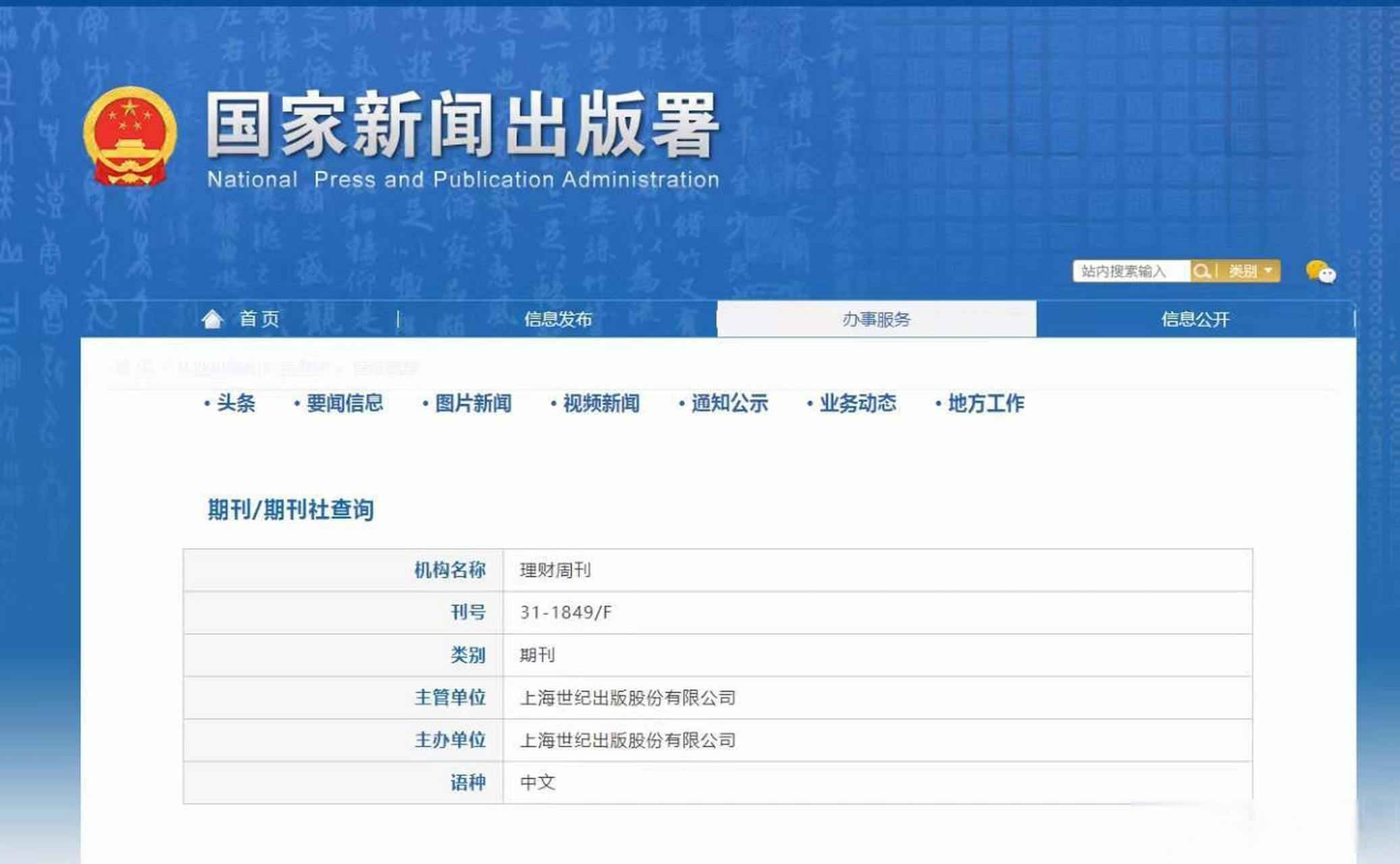Switch to the 办事服务 tab
Viewport: 1400px width, 864px height.
point(876,319)
